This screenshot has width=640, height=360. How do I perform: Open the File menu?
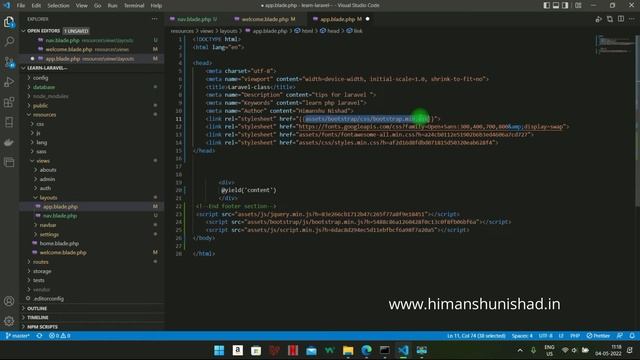click(21, 6)
